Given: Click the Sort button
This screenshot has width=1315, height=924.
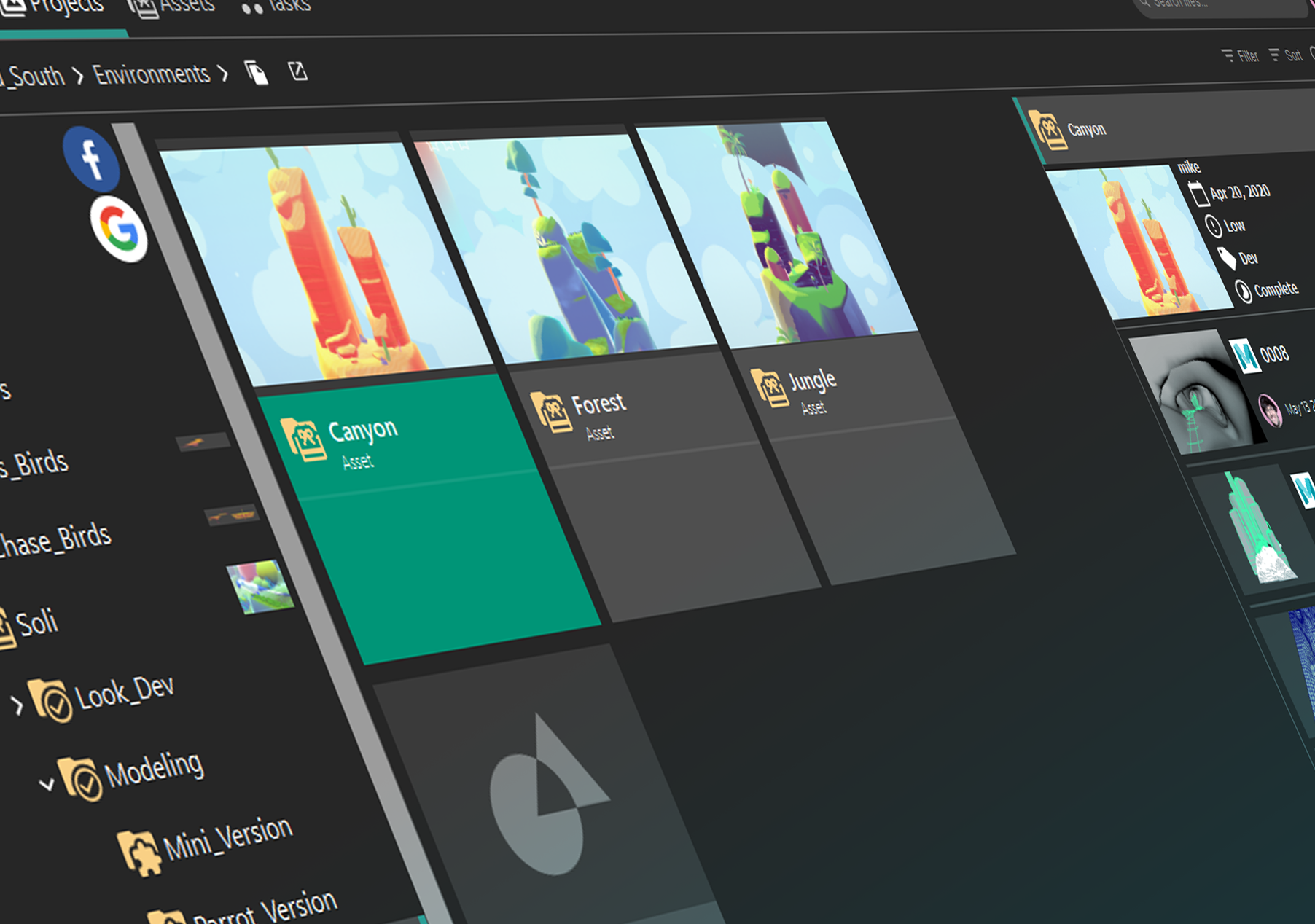Looking at the screenshot, I should pyautogui.click(x=1286, y=55).
